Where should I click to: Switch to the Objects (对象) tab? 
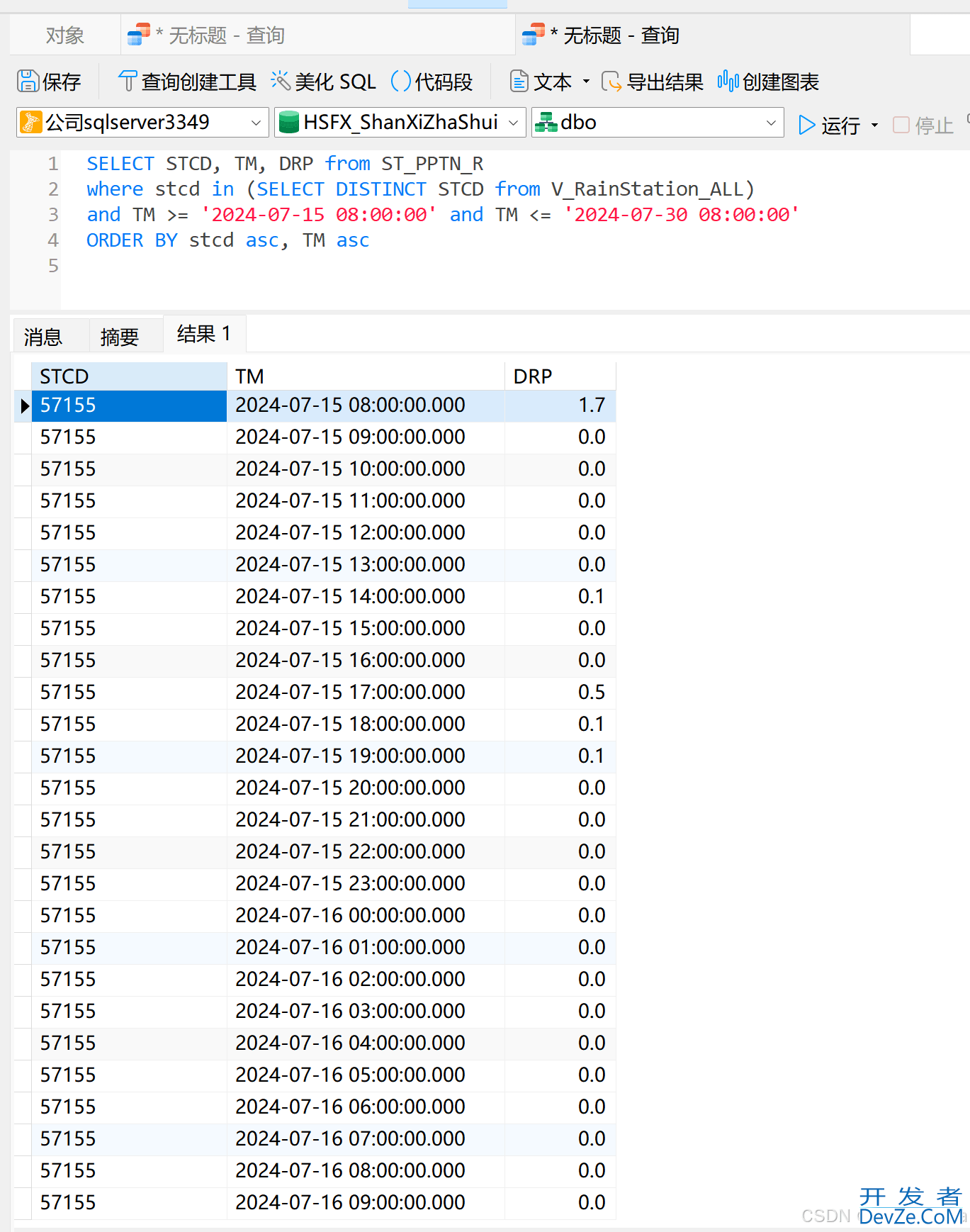64,35
